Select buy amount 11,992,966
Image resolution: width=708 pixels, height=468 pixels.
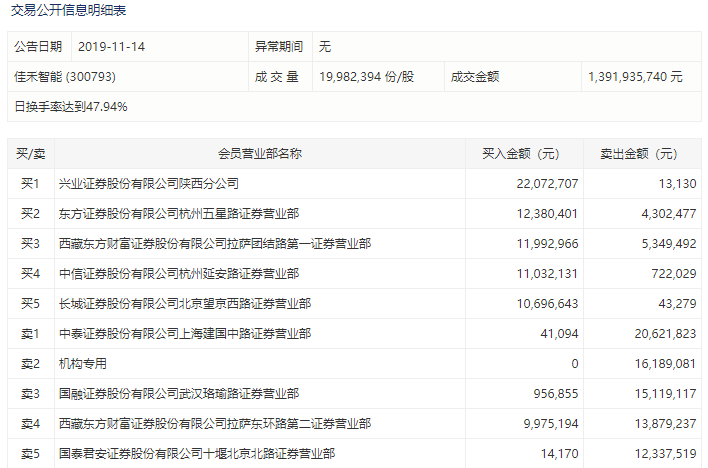pyautogui.click(x=547, y=244)
